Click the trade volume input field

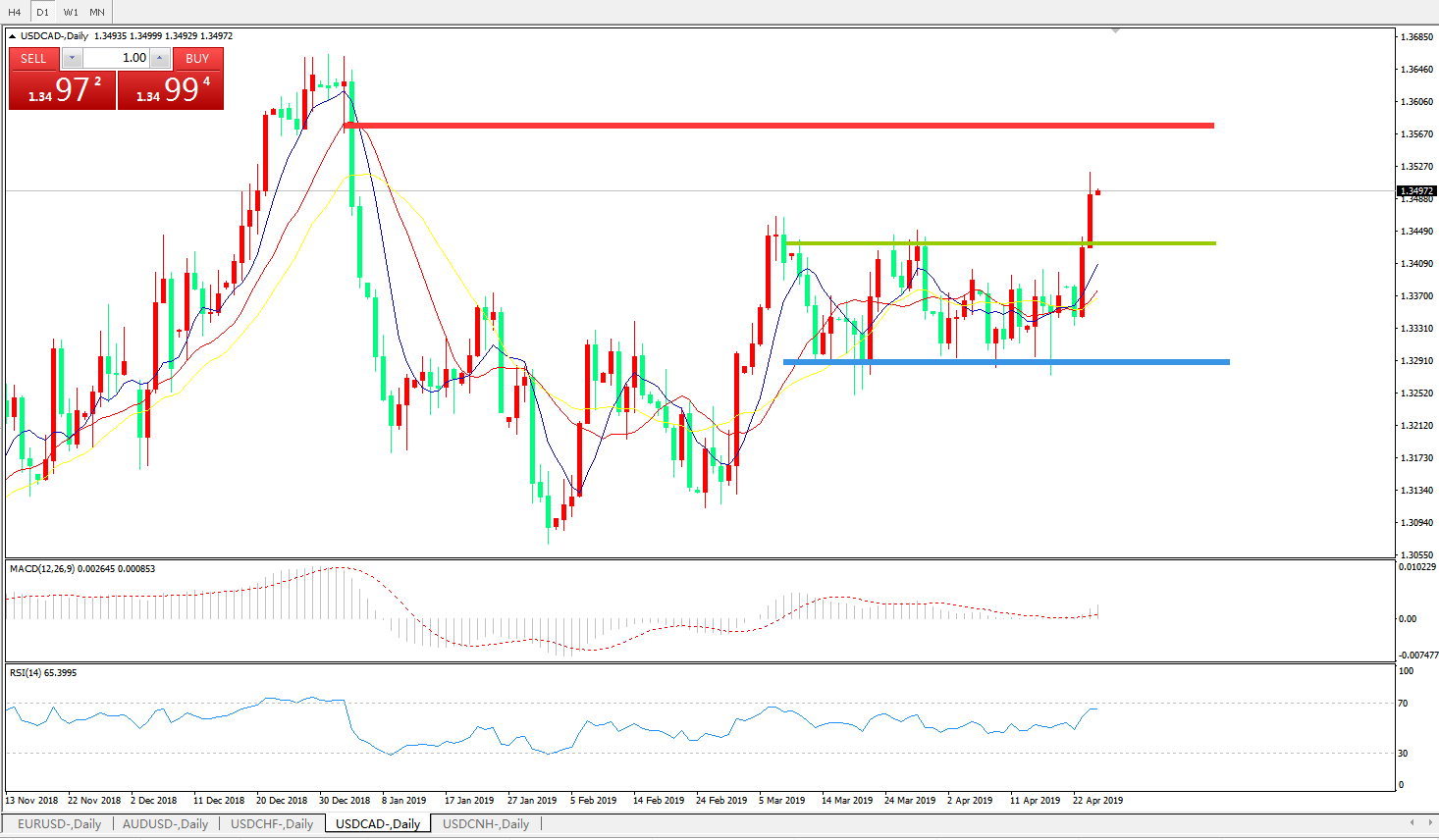[115, 58]
